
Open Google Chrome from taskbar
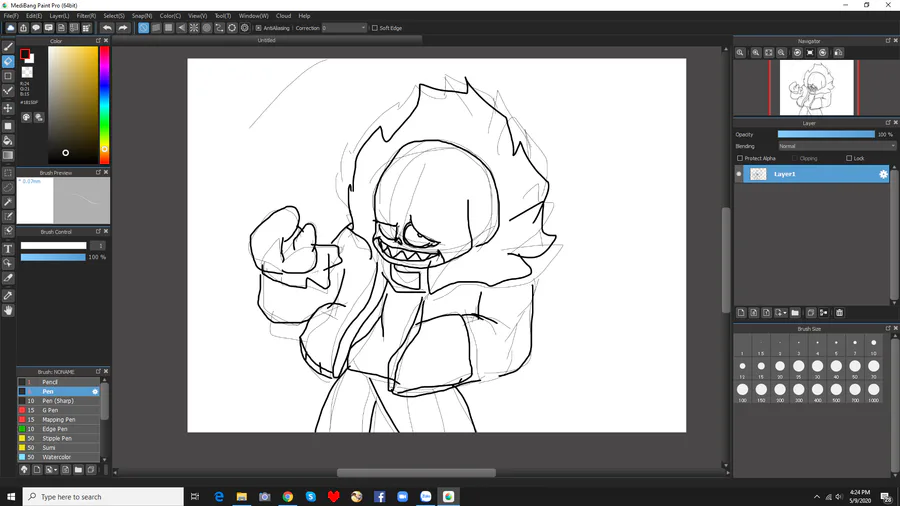[288, 497]
